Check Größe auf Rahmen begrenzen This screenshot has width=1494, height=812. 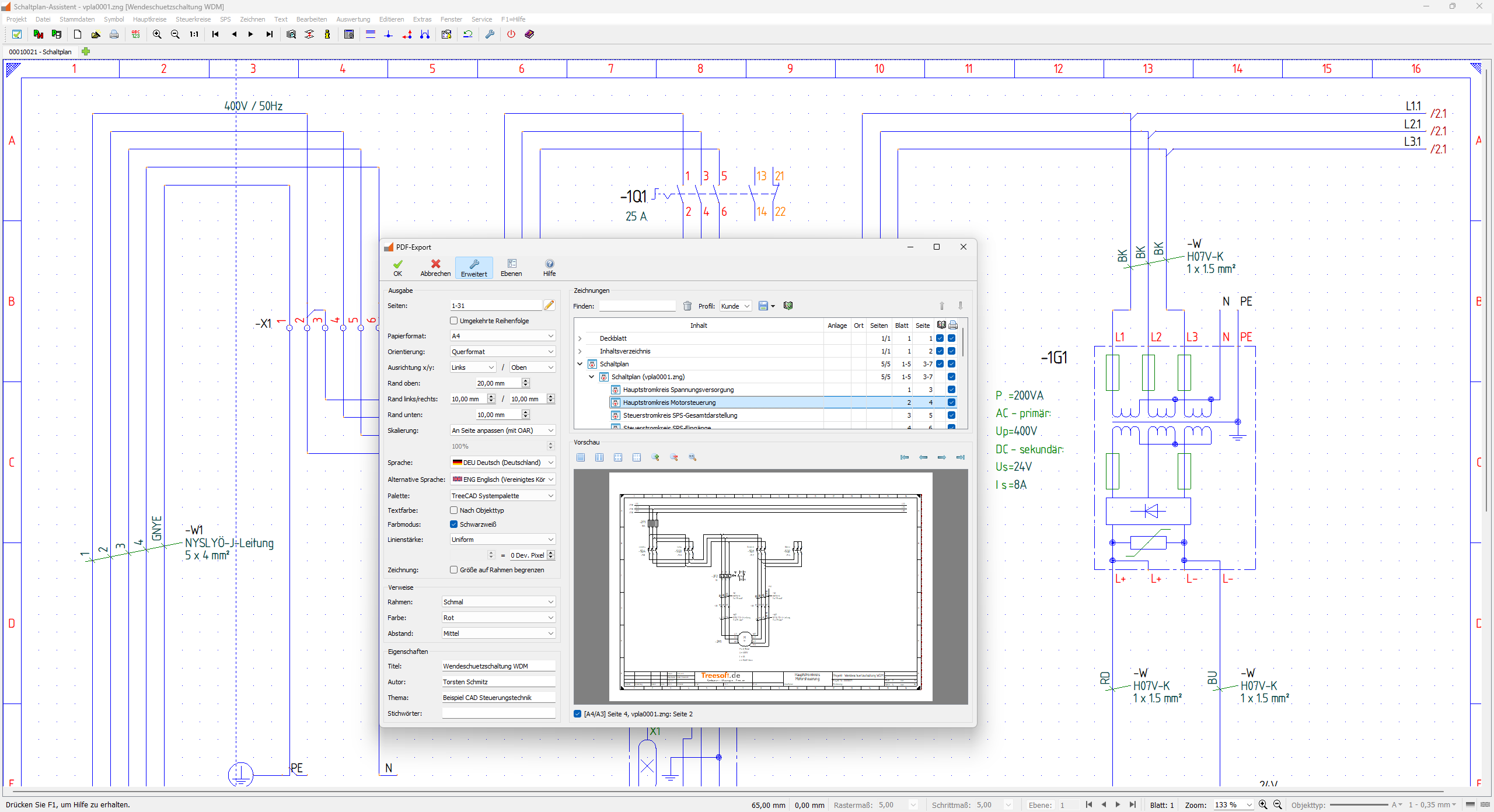453,570
